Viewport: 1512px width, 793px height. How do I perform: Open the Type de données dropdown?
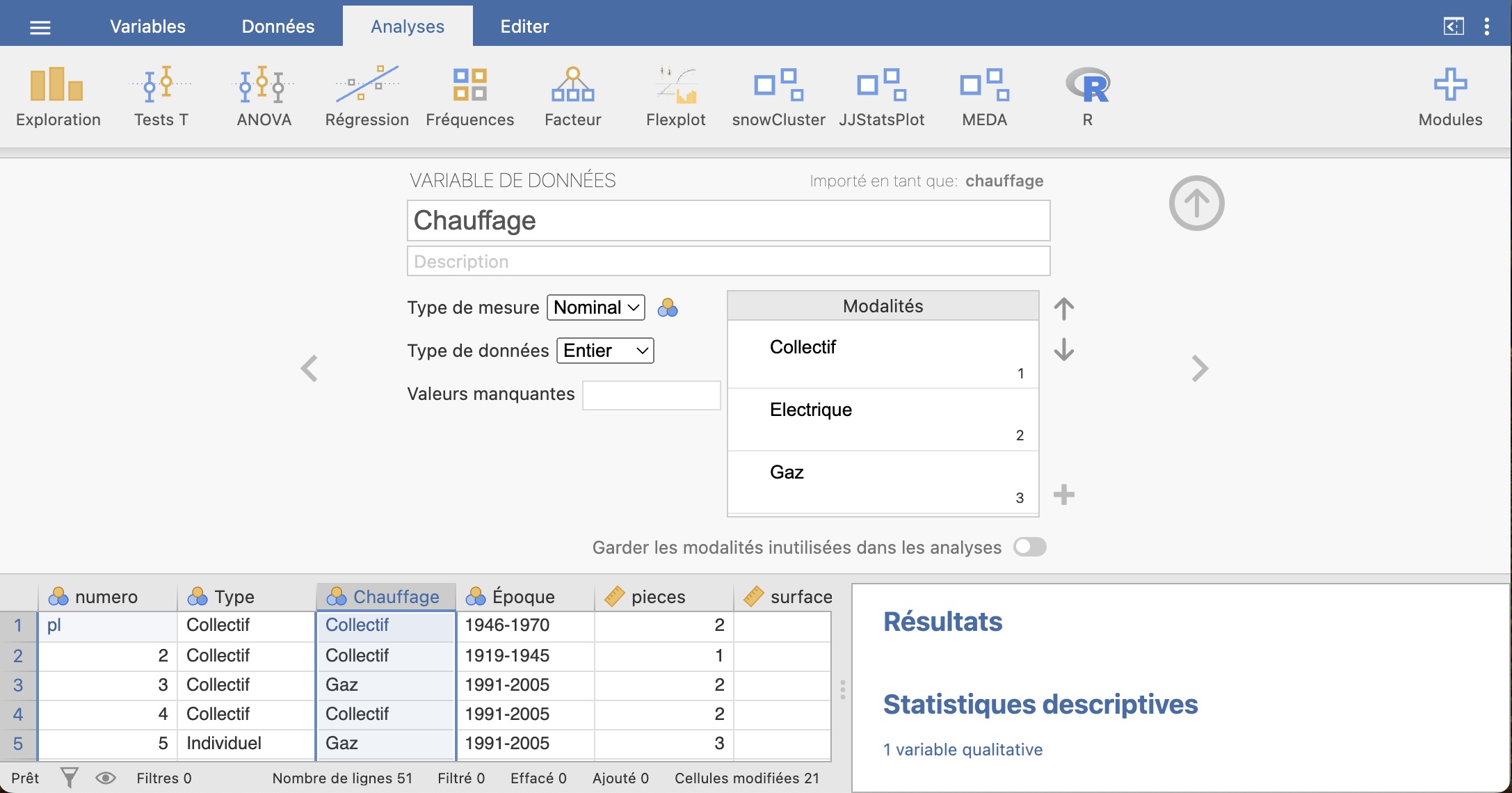click(x=605, y=351)
